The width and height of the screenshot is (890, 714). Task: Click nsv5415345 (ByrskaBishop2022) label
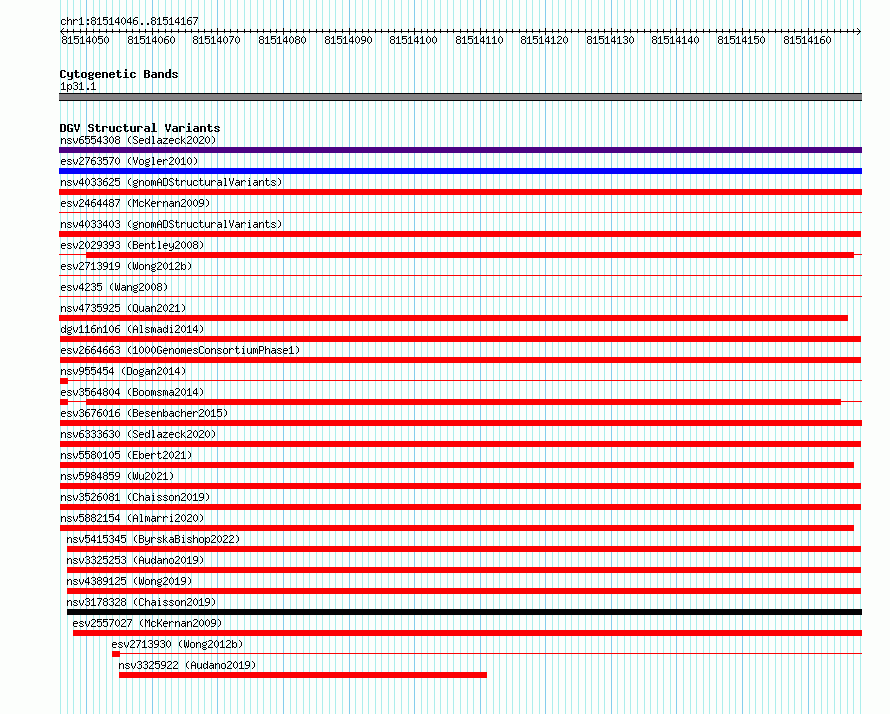[x=153, y=539]
